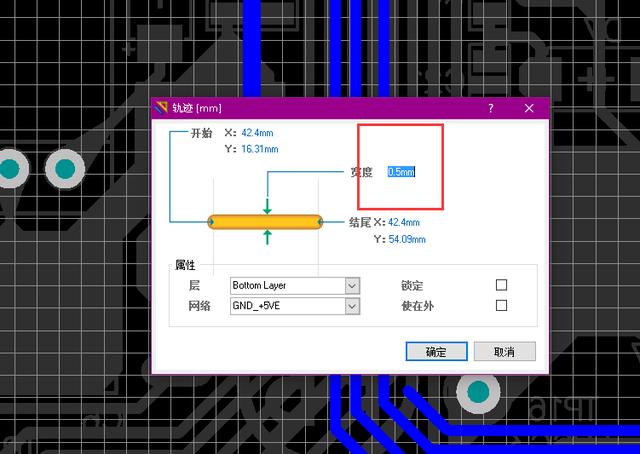
Task: Click the dialog help question mark
Action: pos(491,108)
